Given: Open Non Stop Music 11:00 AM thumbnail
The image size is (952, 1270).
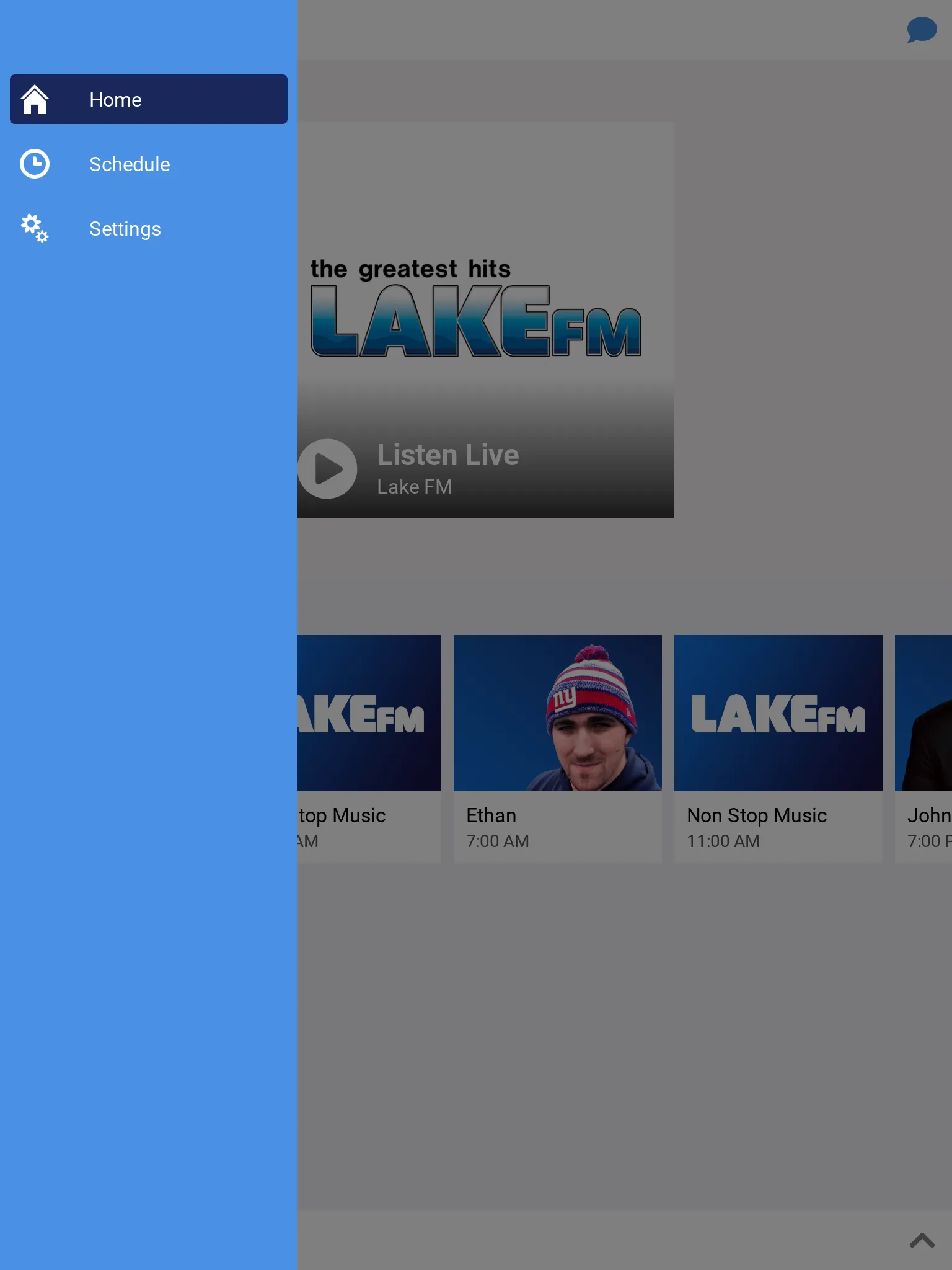Looking at the screenshot, I should (x=778, y=713).
